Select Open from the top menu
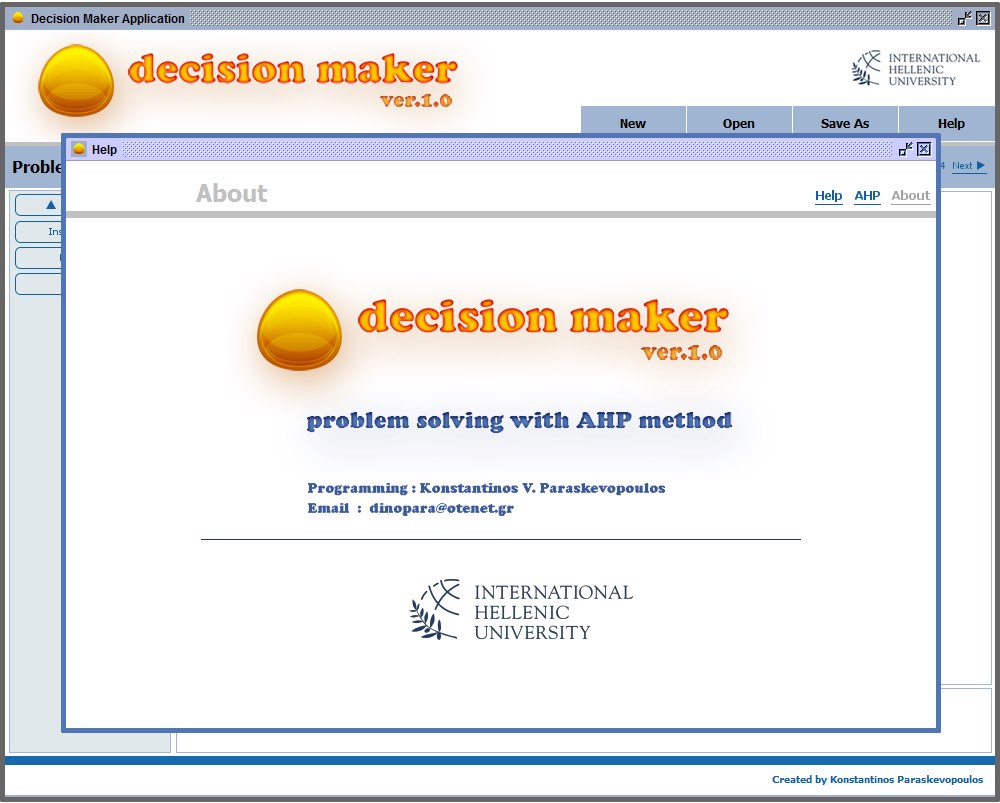This screenshot has width=1000, height=803. tap(739, 123)
